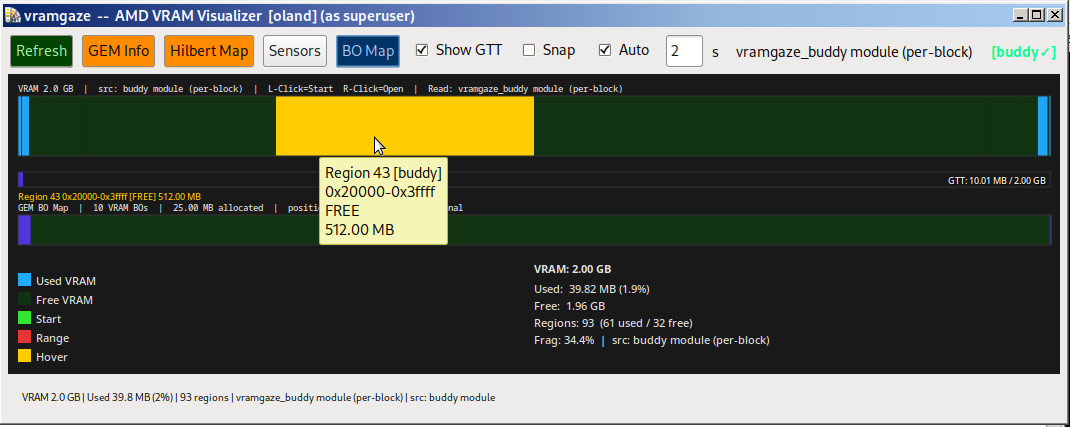
Task: Click the purple block in GEM BO map
Action: click(x=24, y=230)
